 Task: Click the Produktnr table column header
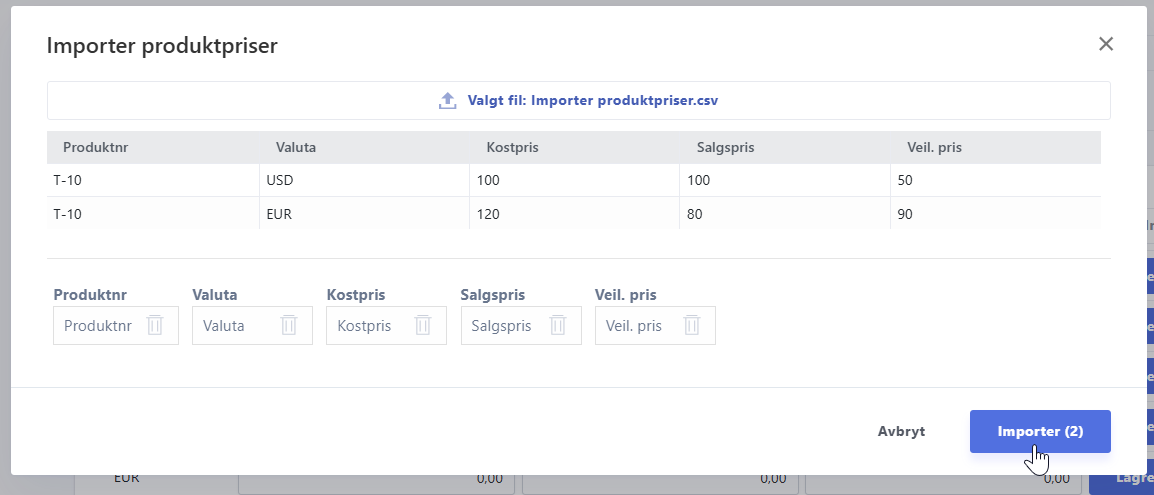pos(96,148)
